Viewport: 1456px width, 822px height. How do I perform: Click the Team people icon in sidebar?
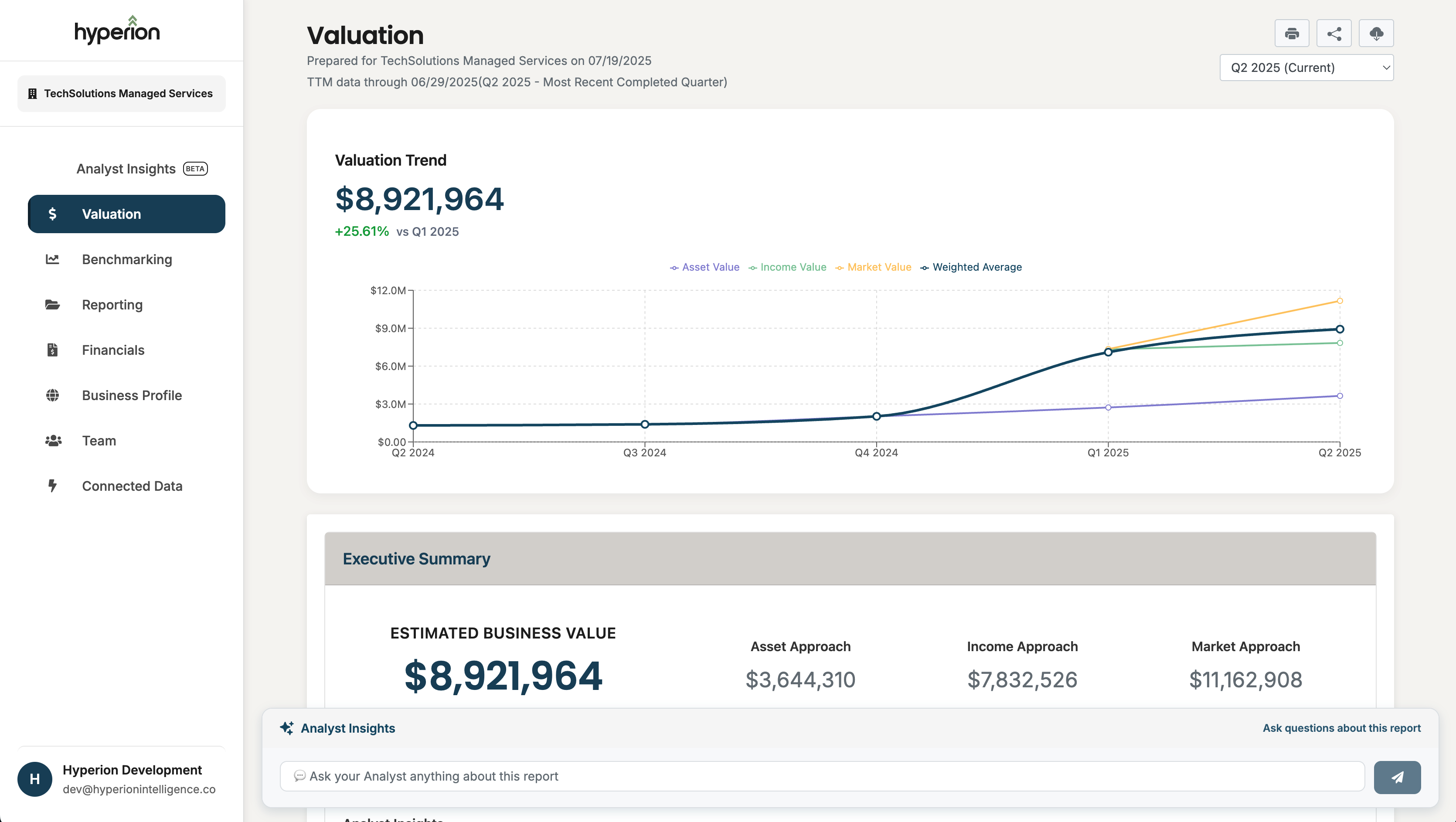coord(53,441)
